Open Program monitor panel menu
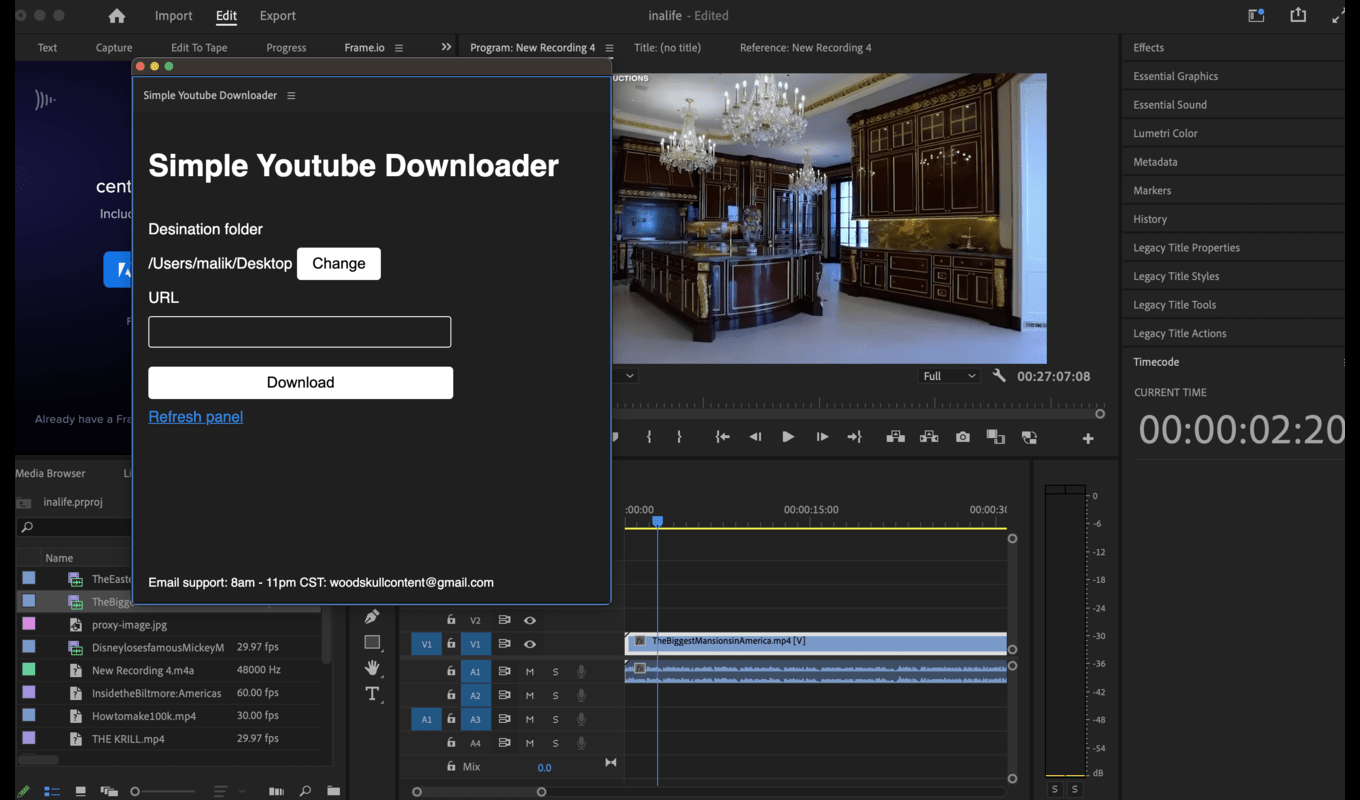 click(609, 48)
